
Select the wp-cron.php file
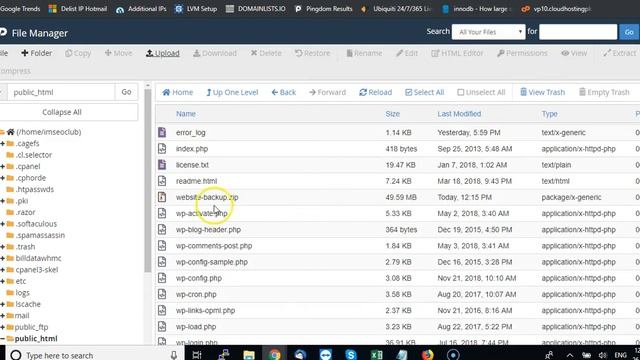click(x=196, y=294)
